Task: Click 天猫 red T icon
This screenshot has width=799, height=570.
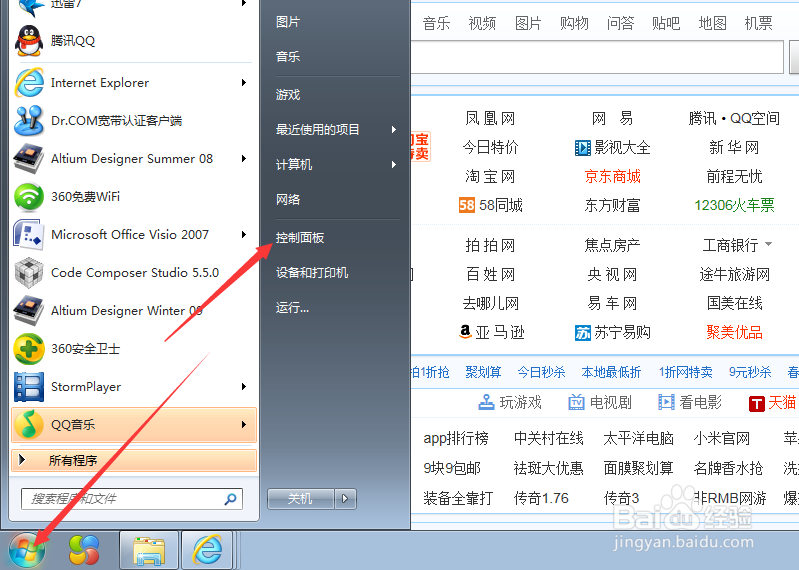Action: coord(757,403)
